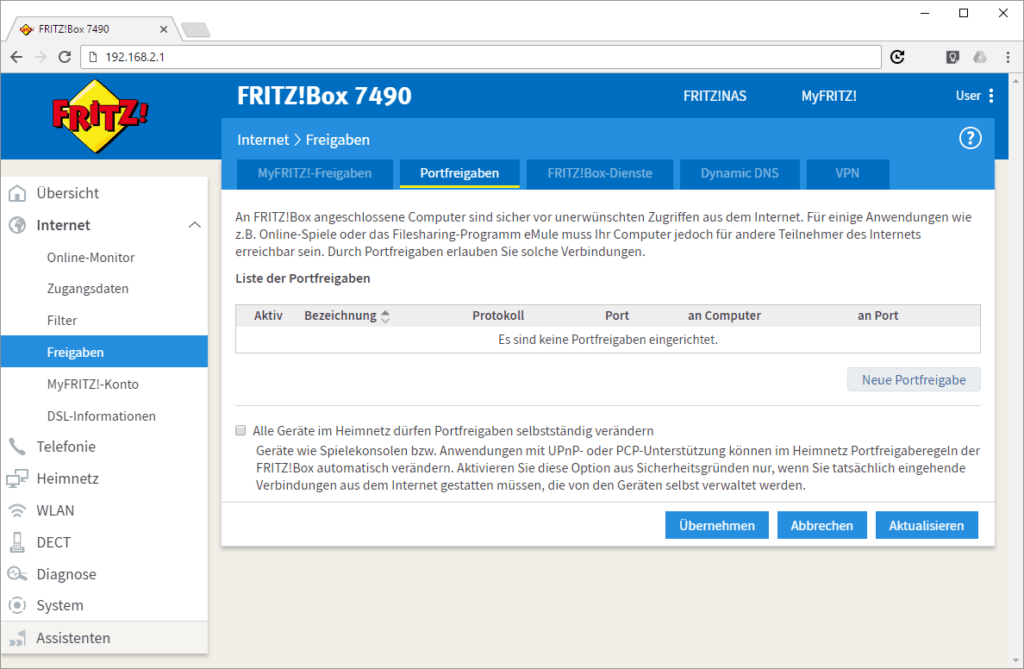Click Neue Portfreigabe button
This screenshot has height=669, width=1024.
[914, 380]
